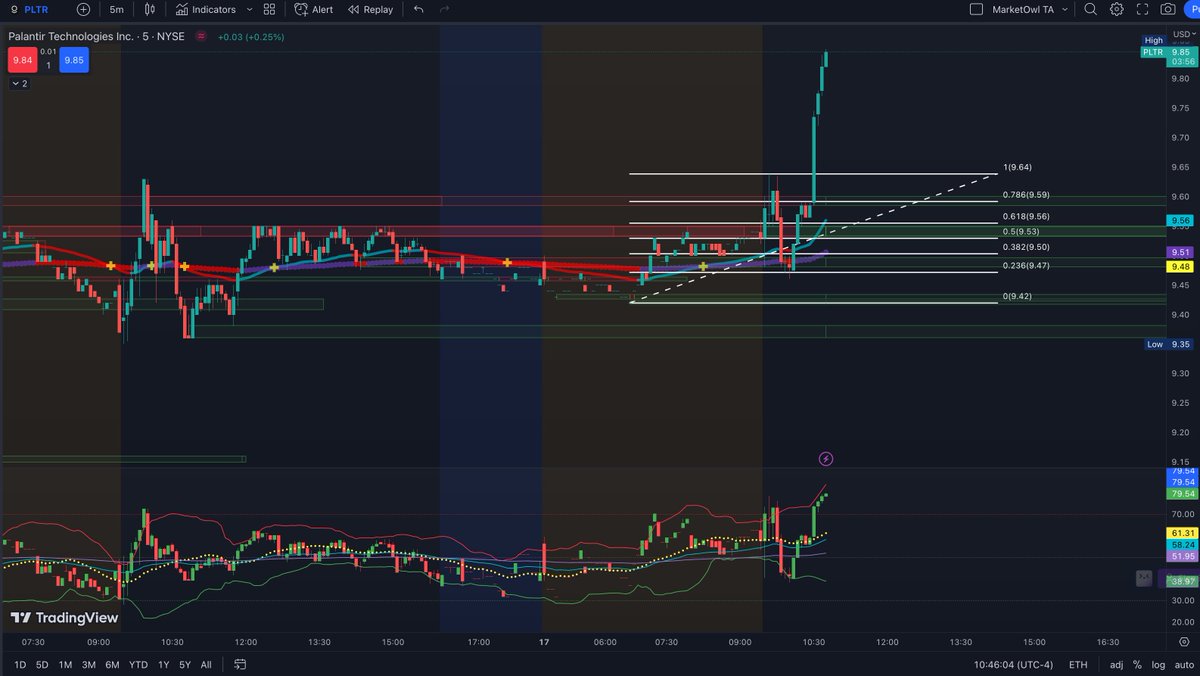Click the Fibonacci 0.786(9.59) level label
This screenshot has width=1200, height=676.
pyautogui.click(x=1026, y=195)
